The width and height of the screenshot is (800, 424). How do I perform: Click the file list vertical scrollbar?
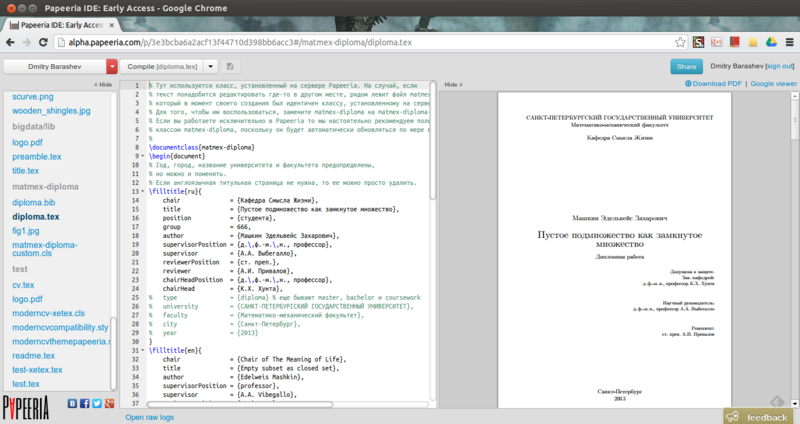(113, 354)
